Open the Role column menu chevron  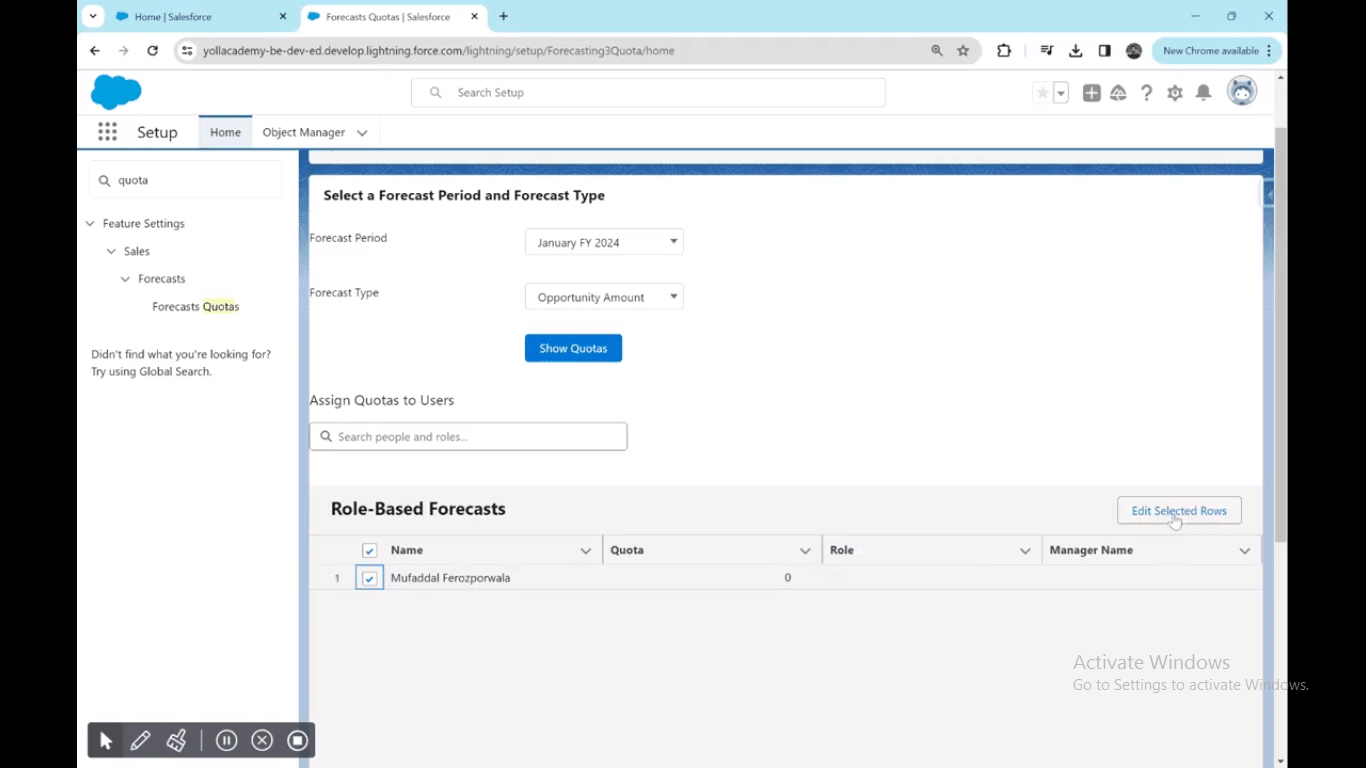point(1025,550)
